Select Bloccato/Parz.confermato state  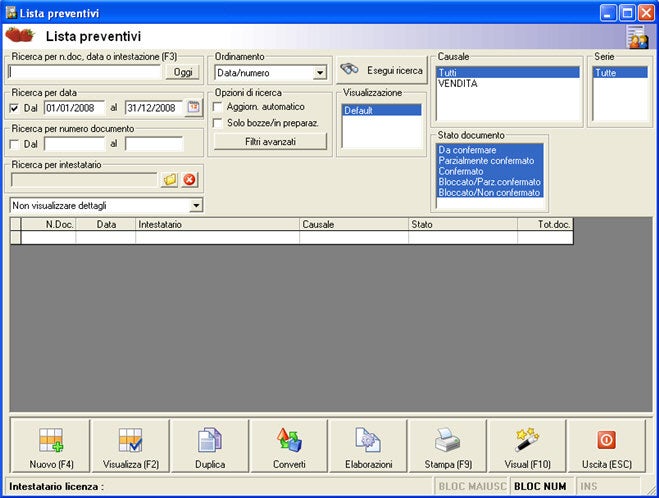coord(490,182)
